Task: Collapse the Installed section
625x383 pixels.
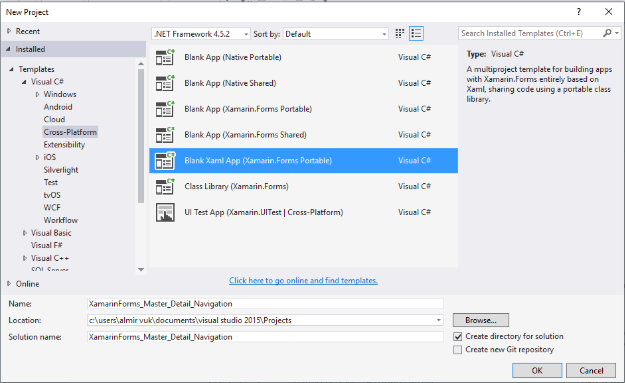Action: tap(8, 49)
